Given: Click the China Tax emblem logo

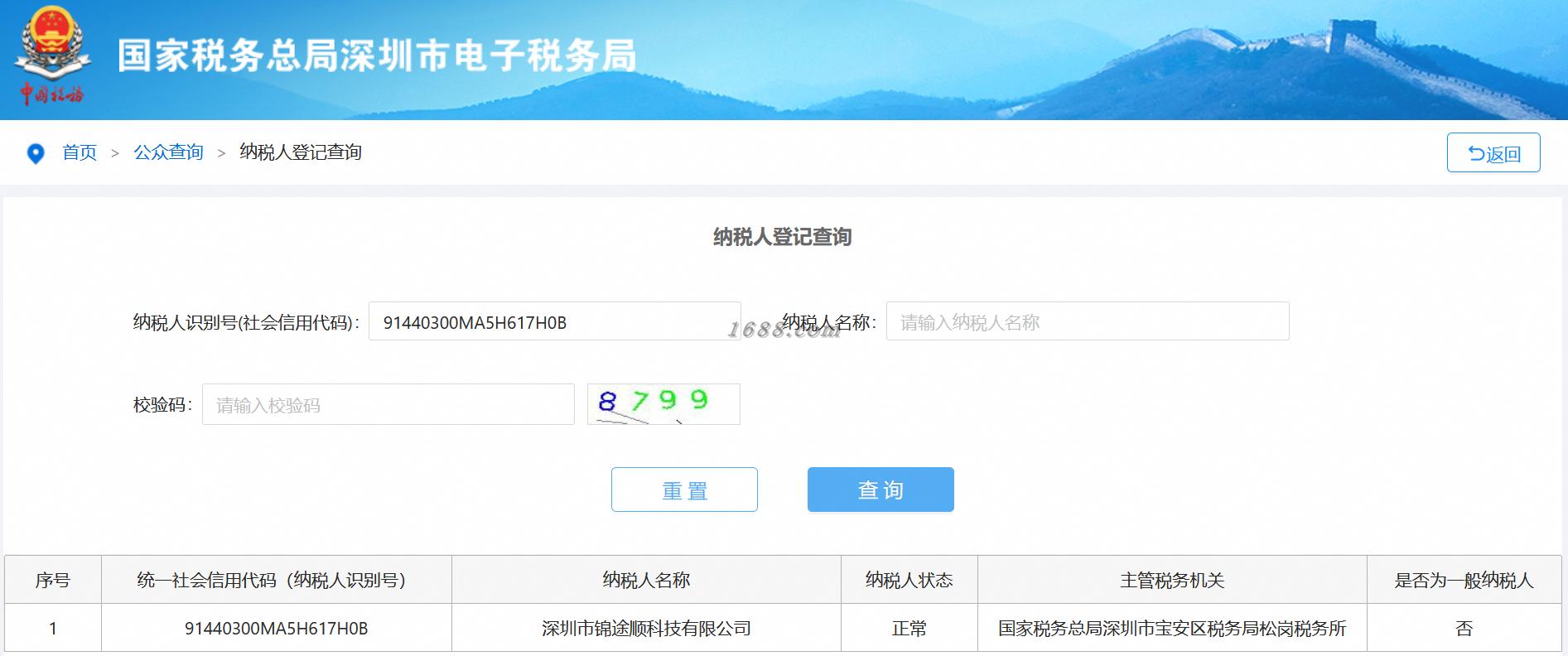Looking at the screenshot, I should (x=51, y=56).
